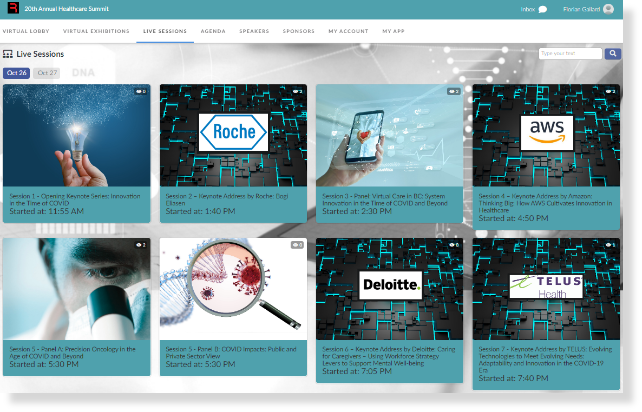
Task: Click viewer count badge on Session 3 card
Action: pyautogui.click(x=454, y=91)
